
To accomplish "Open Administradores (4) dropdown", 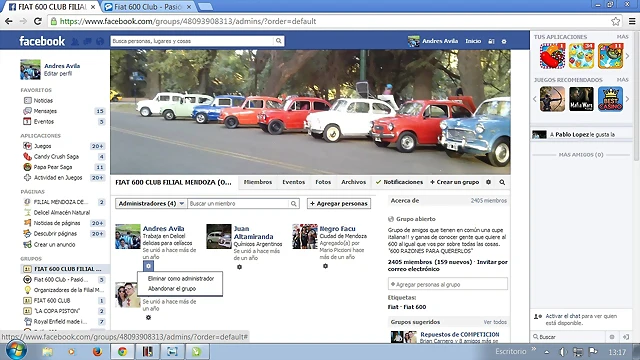I will pyautogui.click(x=151, y=203).
